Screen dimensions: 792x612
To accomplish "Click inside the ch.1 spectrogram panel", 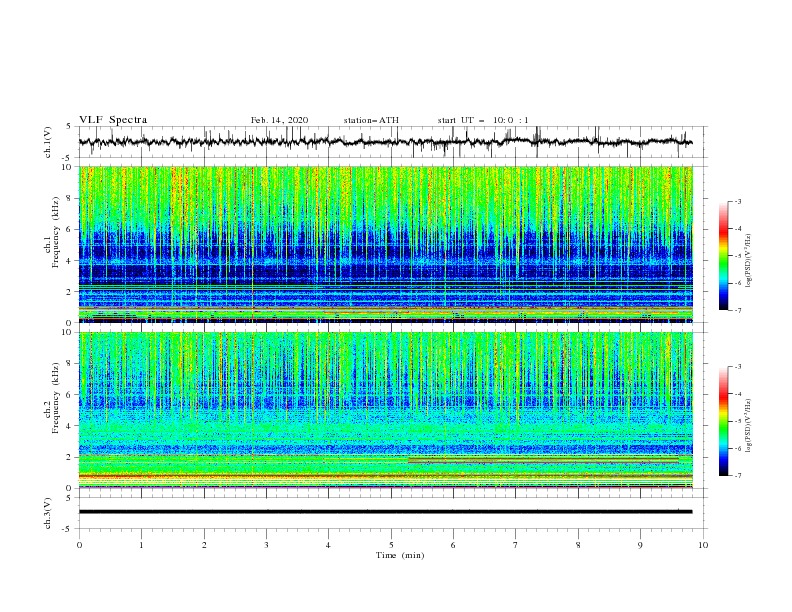I will pyautogui.click(x=385, y=244).
